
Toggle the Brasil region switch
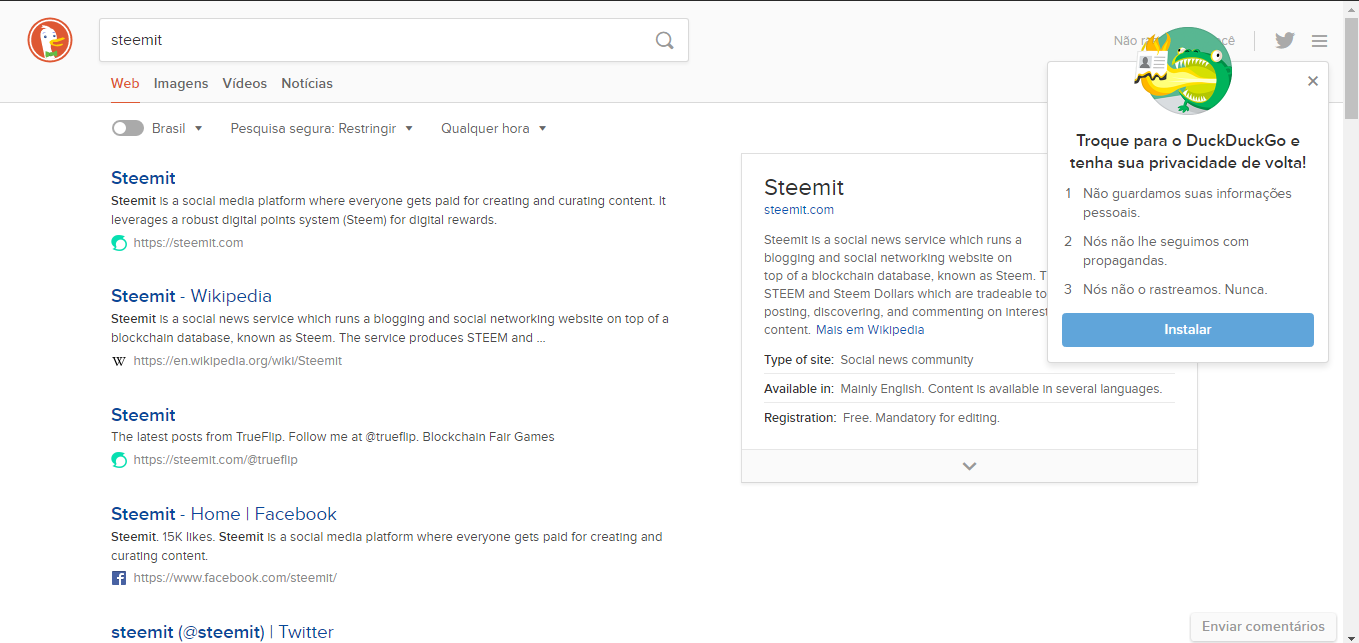[x=127, y=128]
